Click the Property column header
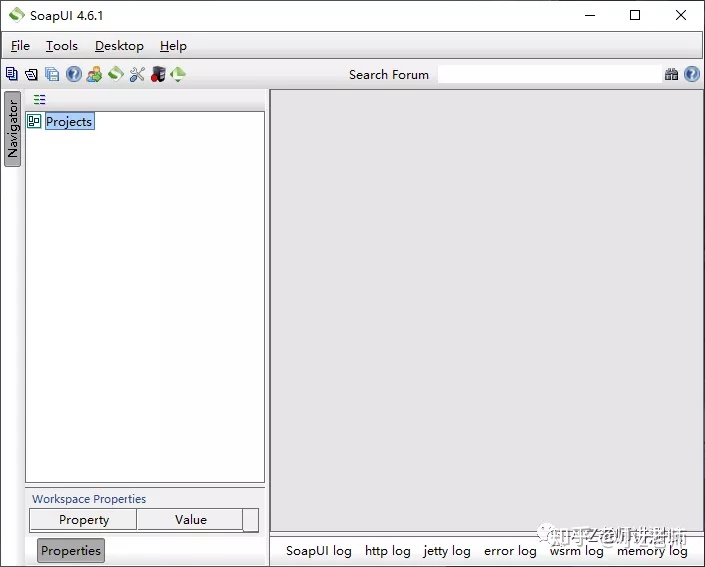 pyautogui.click(x=84, y=520)
